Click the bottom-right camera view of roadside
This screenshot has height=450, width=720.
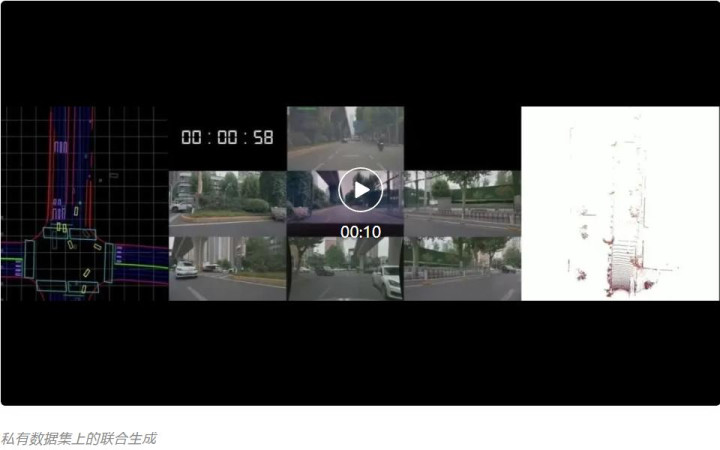(462, 269)
